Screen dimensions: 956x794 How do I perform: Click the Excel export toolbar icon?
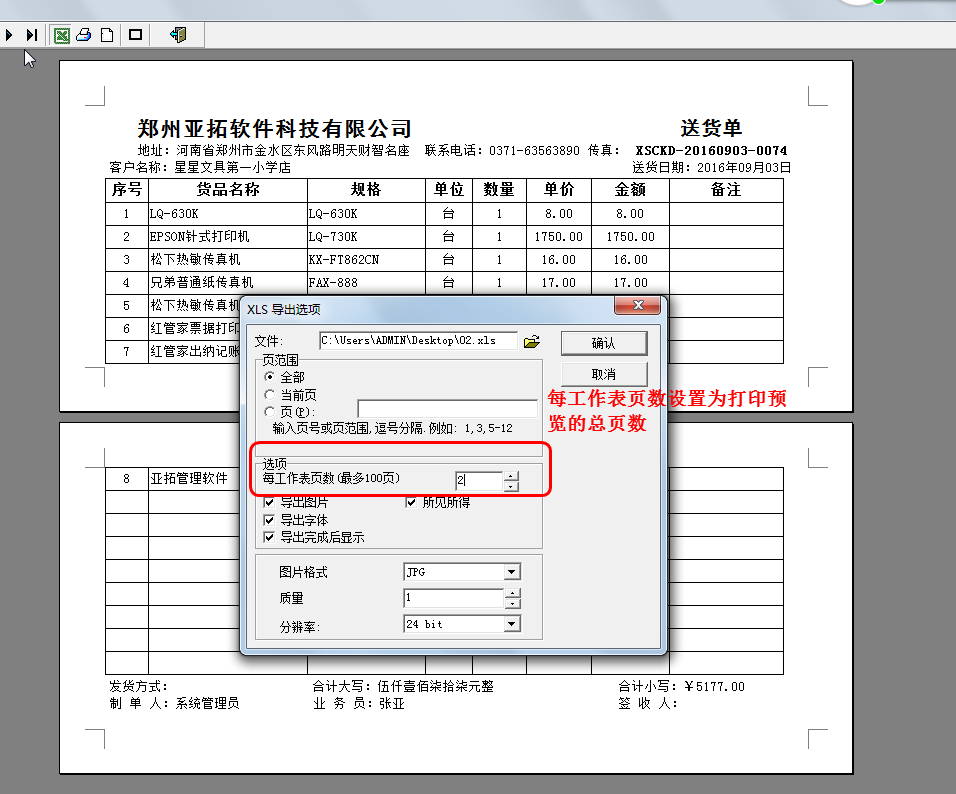62,35
